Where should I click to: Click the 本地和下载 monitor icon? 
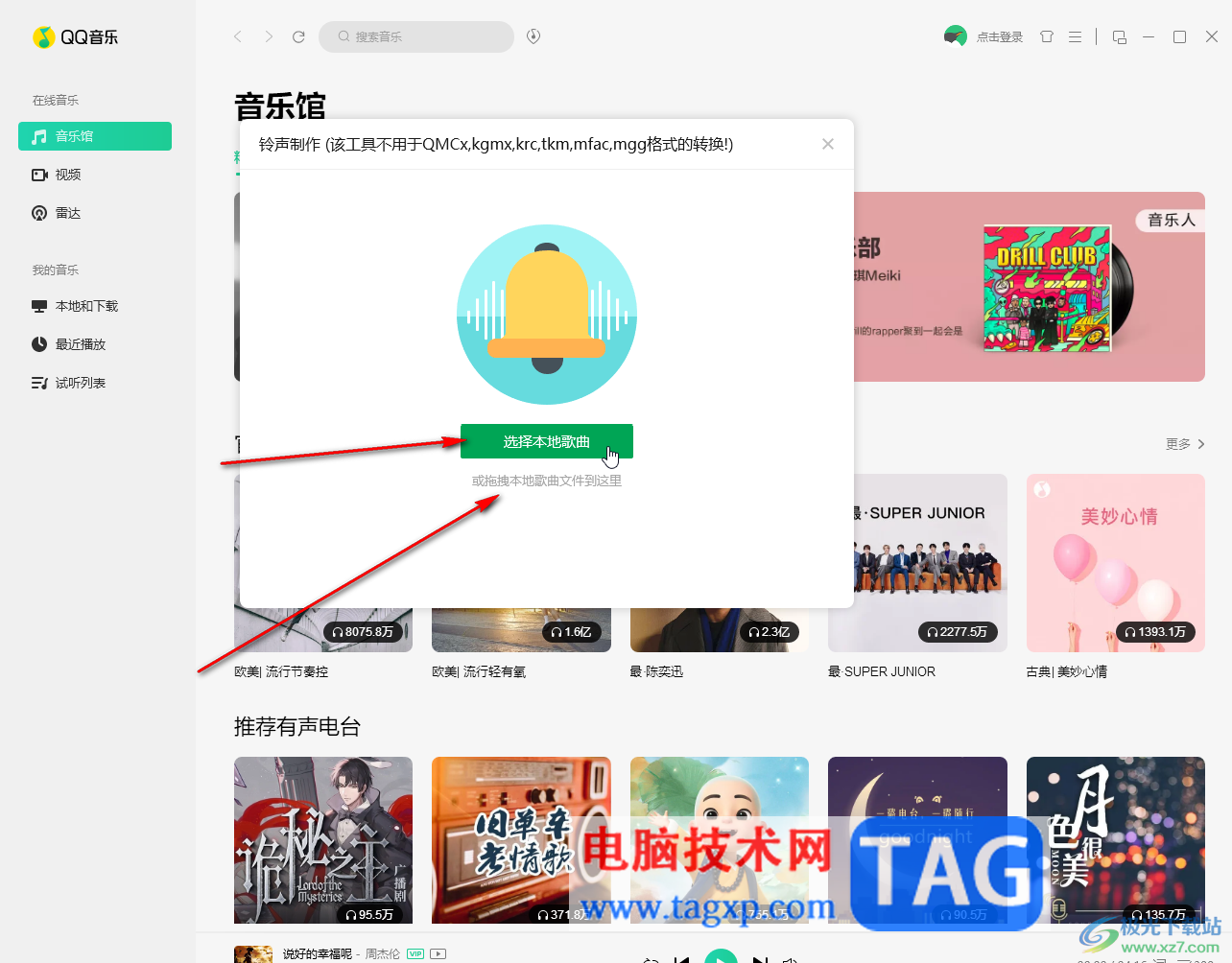point(39,306)
